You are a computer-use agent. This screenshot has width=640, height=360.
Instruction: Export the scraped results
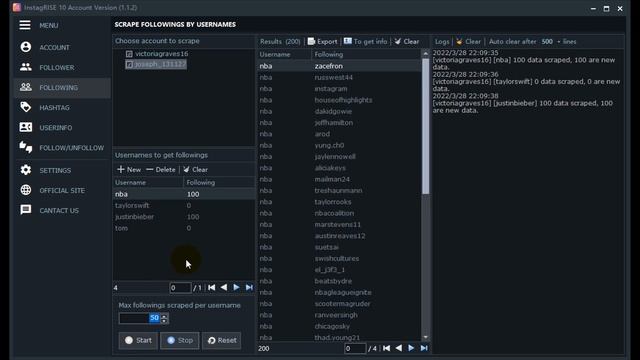pyautogui.click(x=322, y=42)
